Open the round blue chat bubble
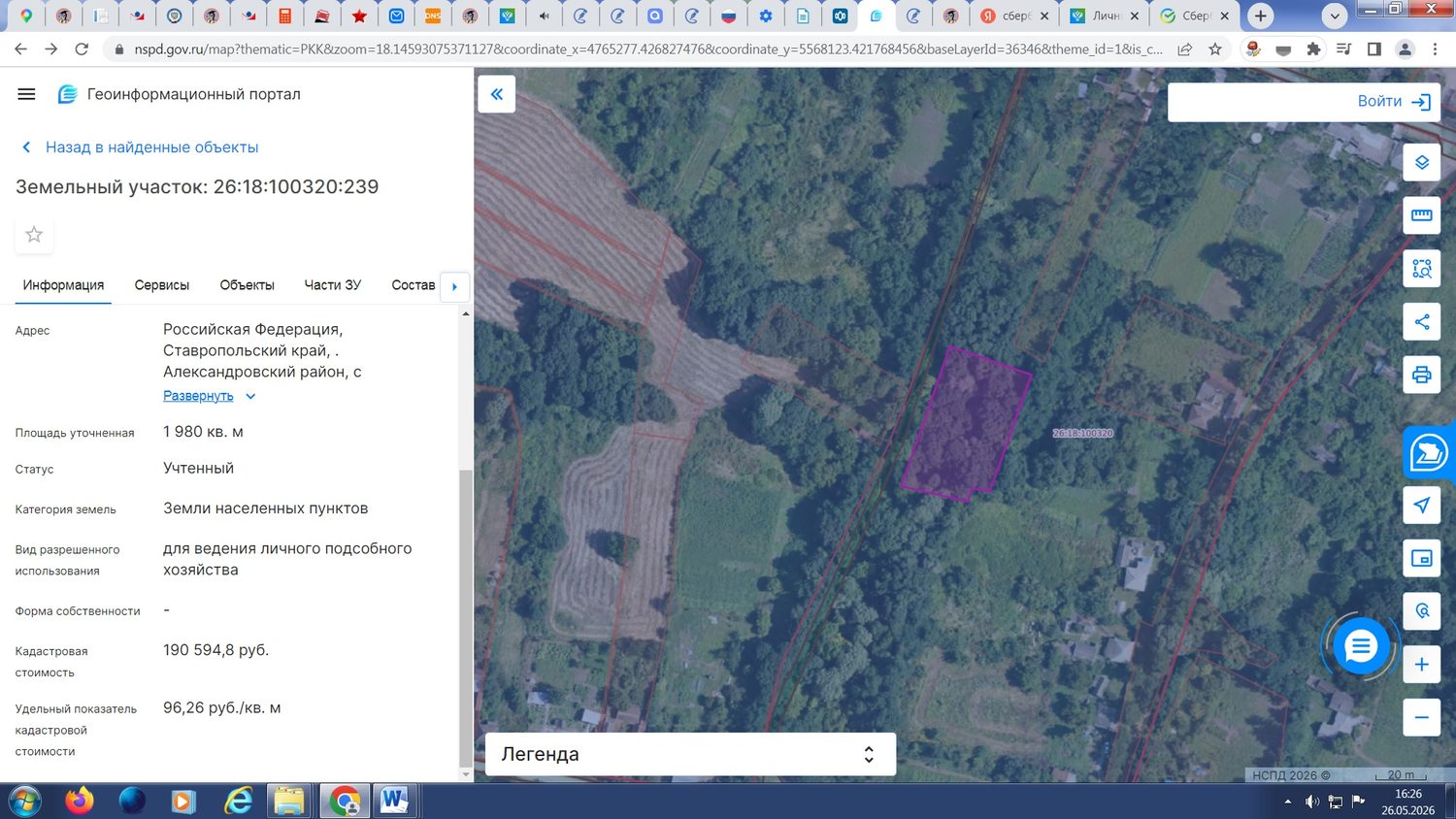Screen dimensions: 1456x819 pyautogui.click(x=1360, y=645)
